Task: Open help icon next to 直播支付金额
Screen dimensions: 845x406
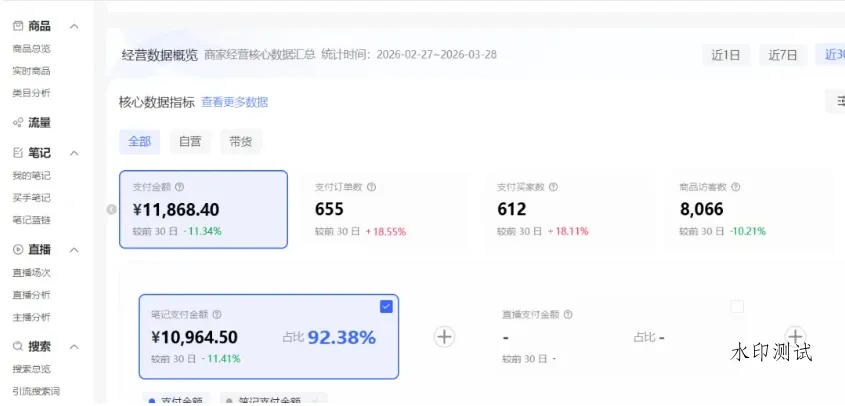Action: (567, 314)
